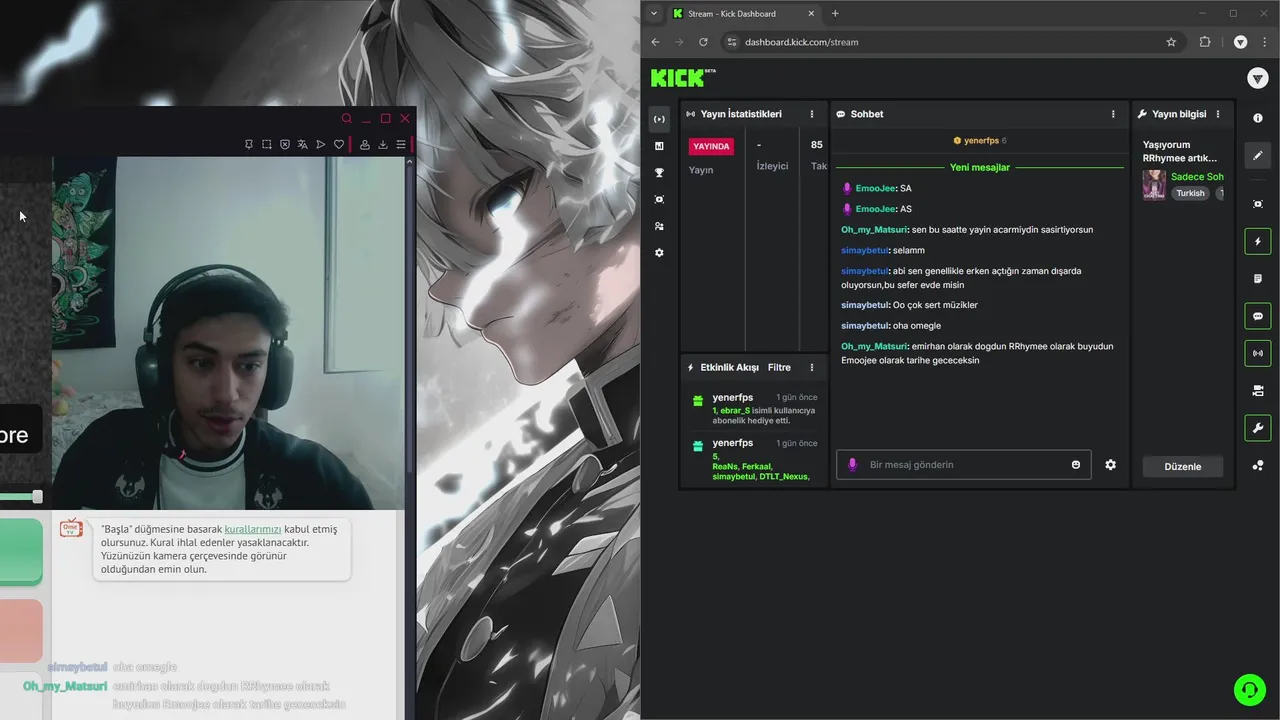1280x720 pixels.
Task: Open chat settings gear next to message box
Action: pos(1110,465)
